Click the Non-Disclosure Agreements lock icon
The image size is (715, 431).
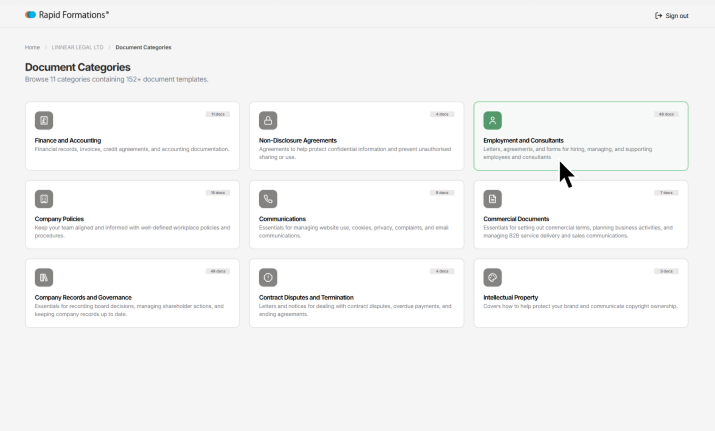pyautogui.click(x=268, y=120)
